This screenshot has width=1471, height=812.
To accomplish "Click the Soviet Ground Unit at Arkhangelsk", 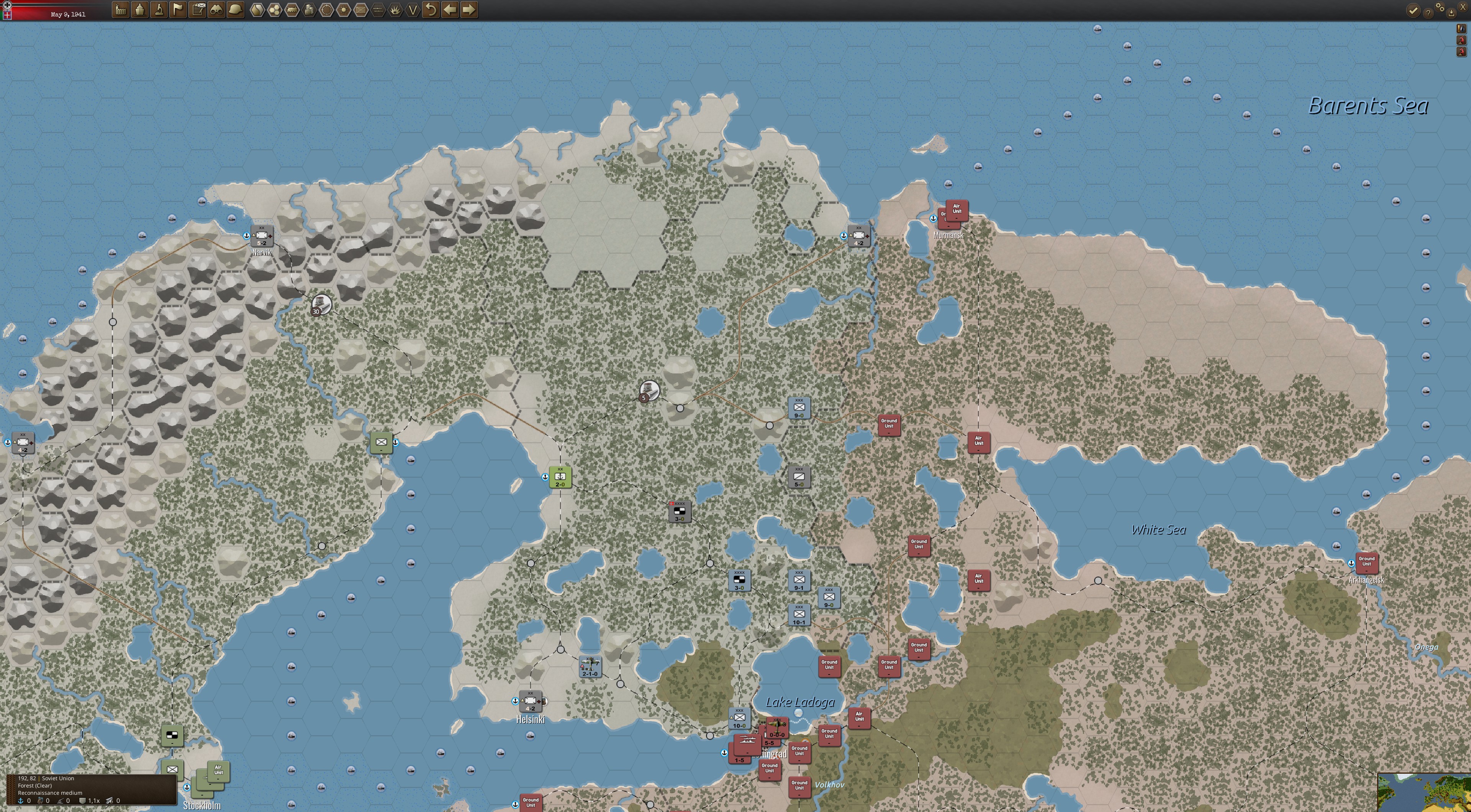I will [x=1366, y=563].
